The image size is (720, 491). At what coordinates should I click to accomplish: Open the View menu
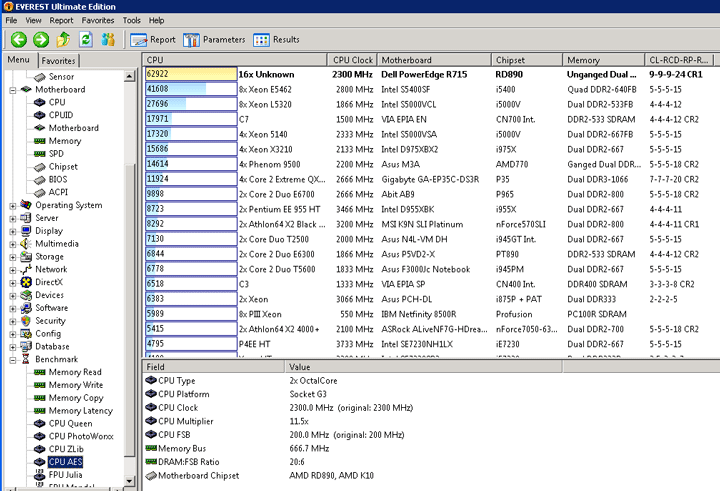pyautogui.click(x=33, y=20)
